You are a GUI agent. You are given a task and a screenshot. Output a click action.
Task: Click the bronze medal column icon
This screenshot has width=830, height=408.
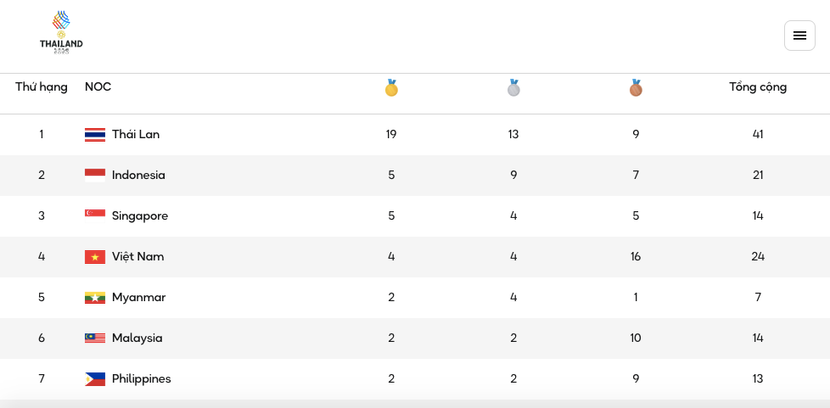point(635,88)
